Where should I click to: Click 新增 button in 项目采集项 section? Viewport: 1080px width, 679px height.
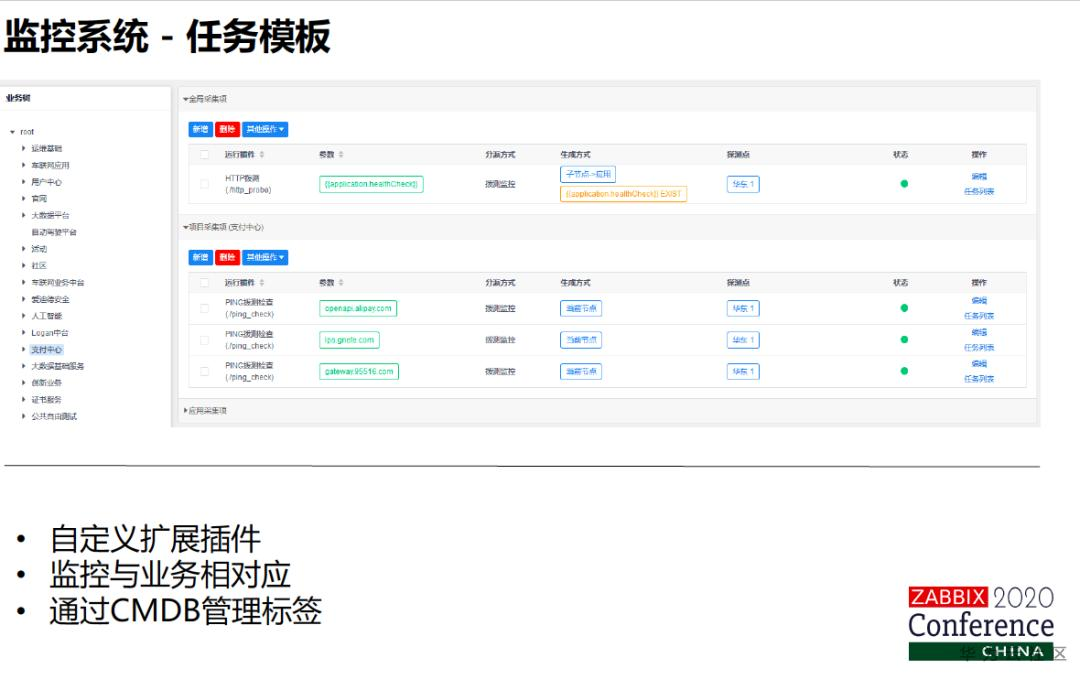pos(200,258)
